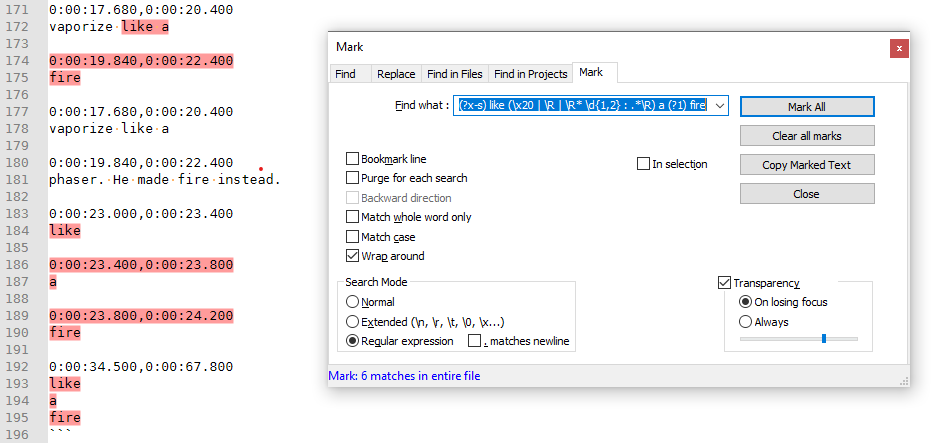The image size is (940, 443).
Task: Toggle the Match case checkbox
Action: click(352, 237)
